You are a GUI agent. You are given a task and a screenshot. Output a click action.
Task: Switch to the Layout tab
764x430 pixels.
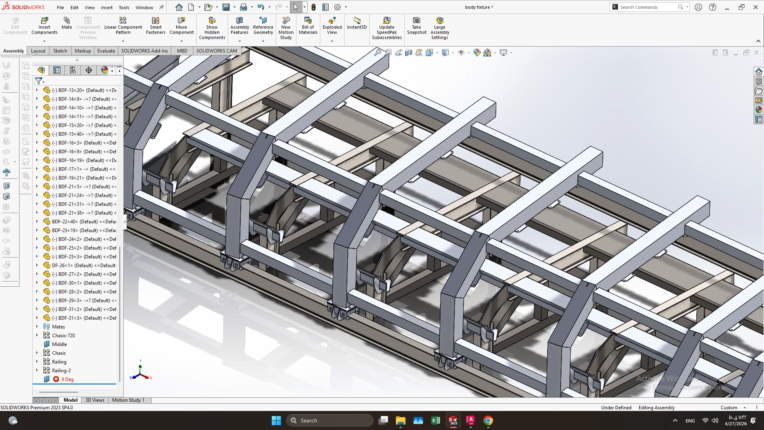click(x=38, y=51)
